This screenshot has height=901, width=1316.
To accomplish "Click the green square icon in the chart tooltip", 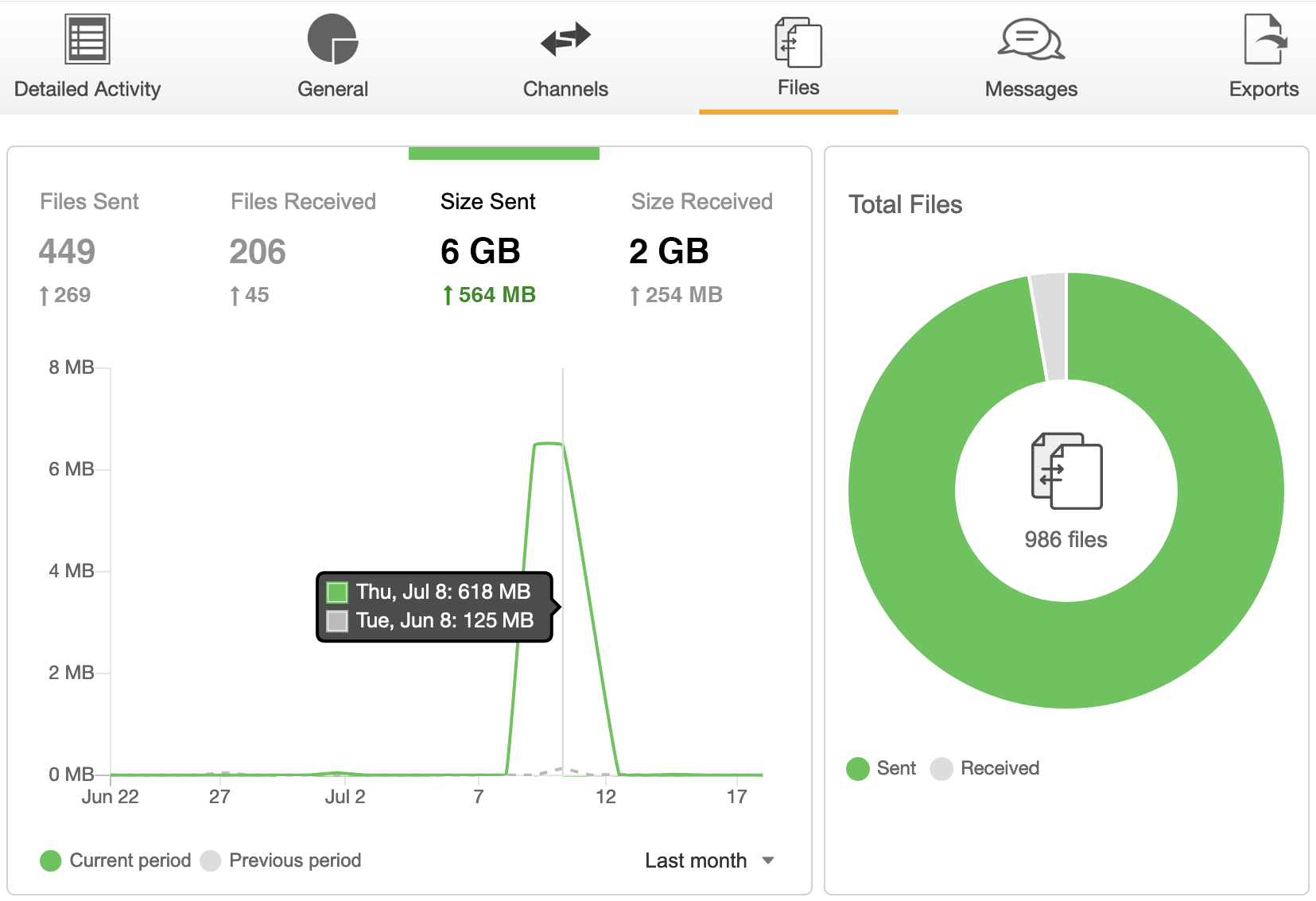I will tap(337, 592).
